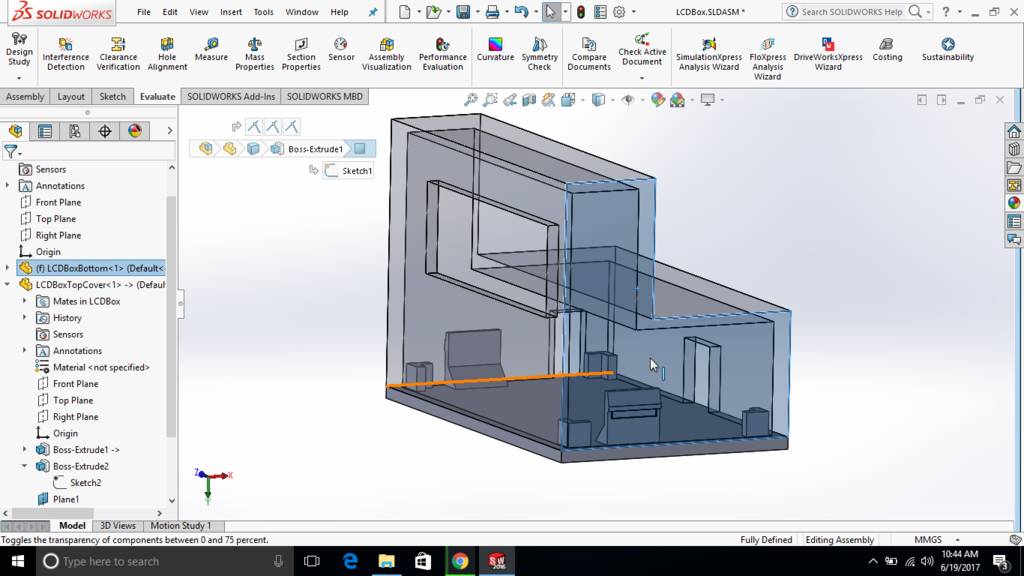1024x576 pixels.
Task: Open the Design Study tool
Action: tap(19, 51)
